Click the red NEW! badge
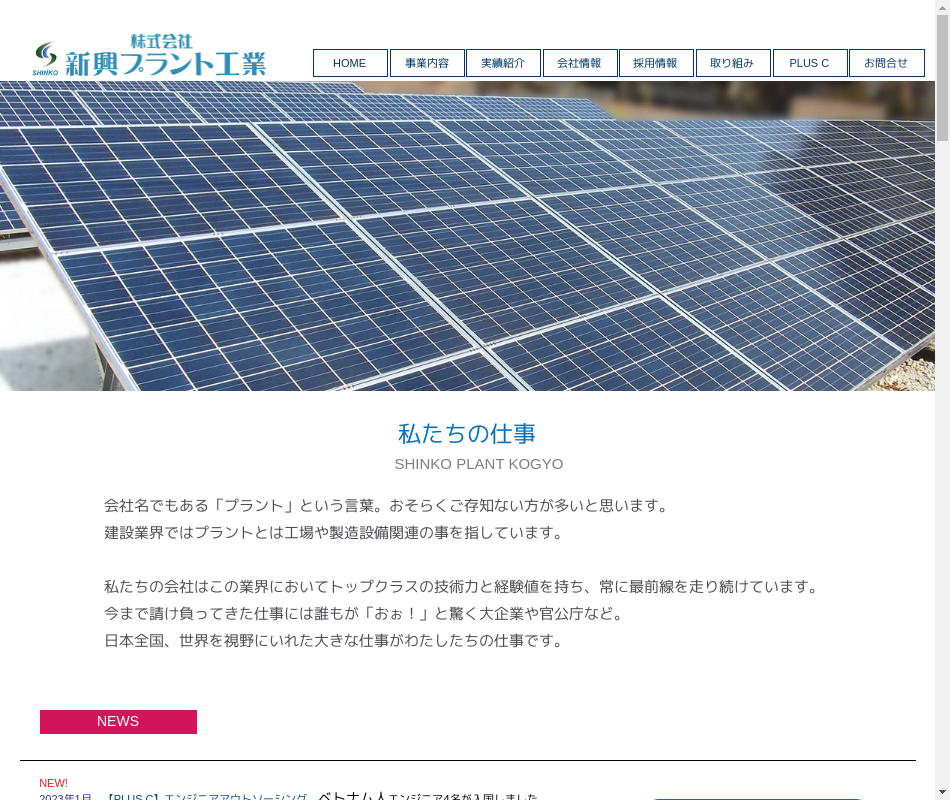The height and width of the screenshot is (800, 950). [54, 783]
